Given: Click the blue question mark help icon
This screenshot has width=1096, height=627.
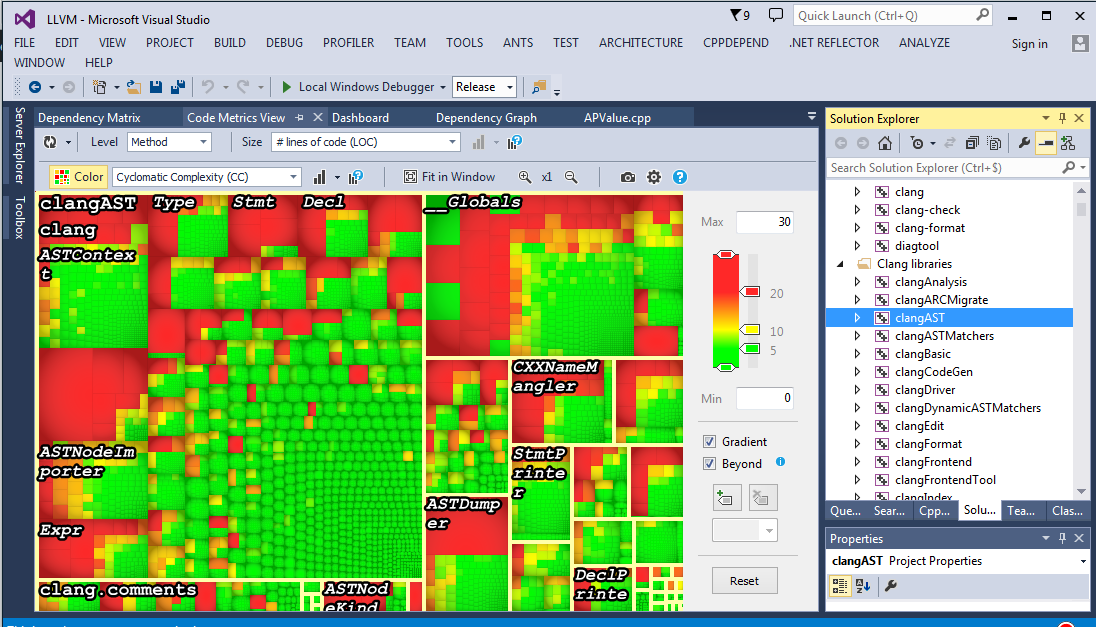Looking at the screenshot, I should coord(679,177).
